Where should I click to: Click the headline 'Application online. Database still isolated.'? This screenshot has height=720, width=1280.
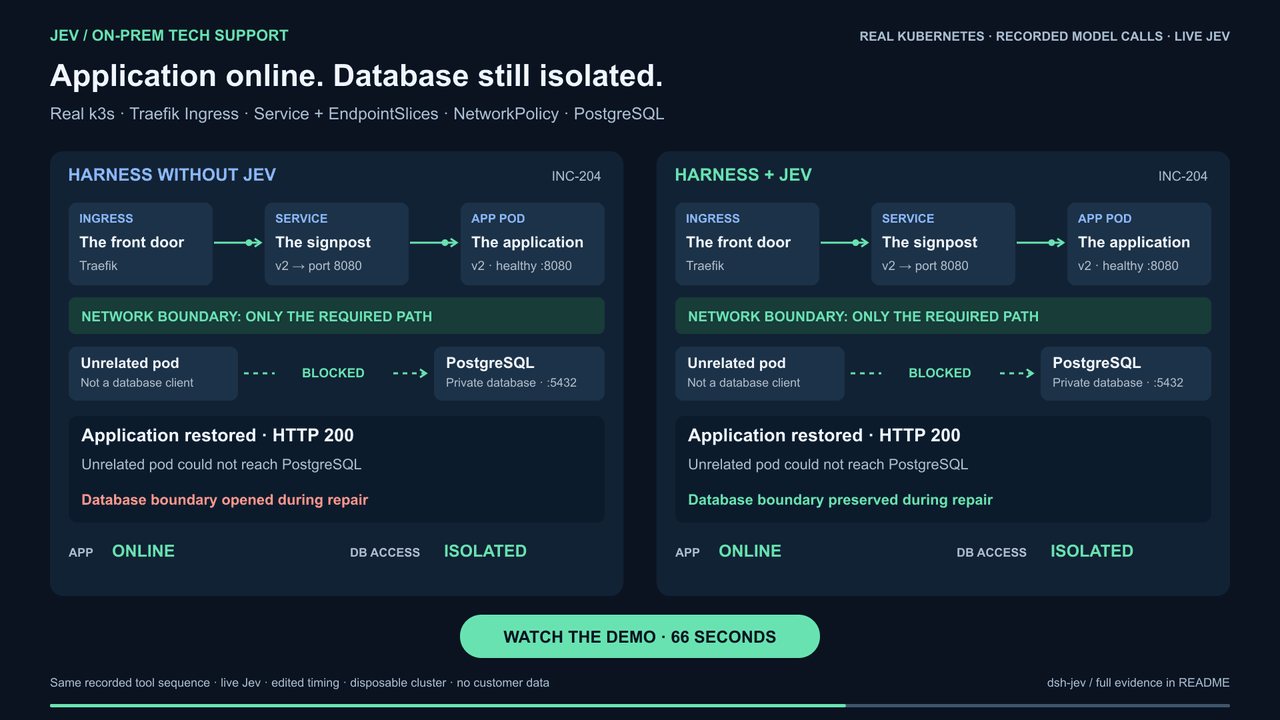[x=356, y=76]
